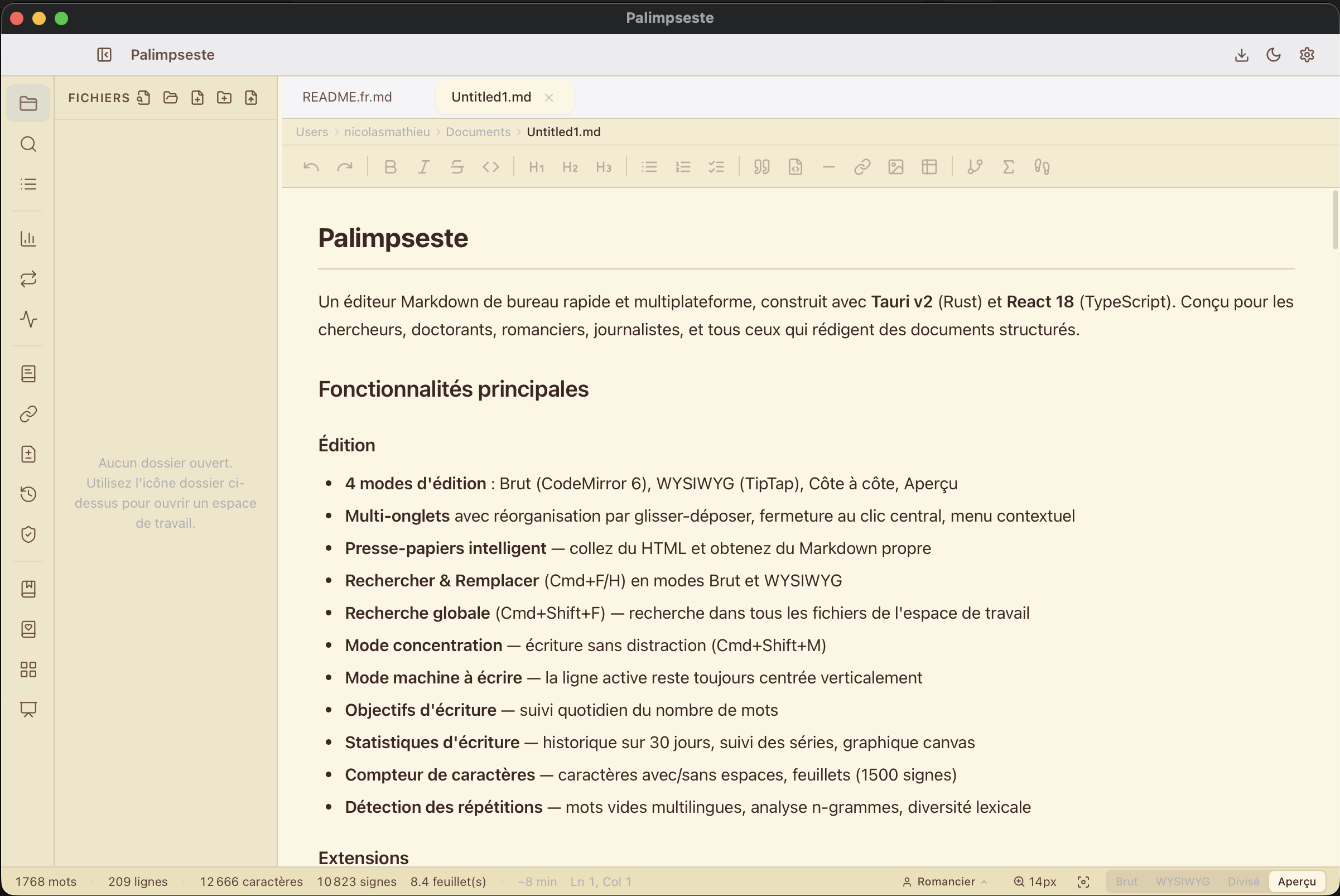Insert a math formula with sigma icon

1009,167
